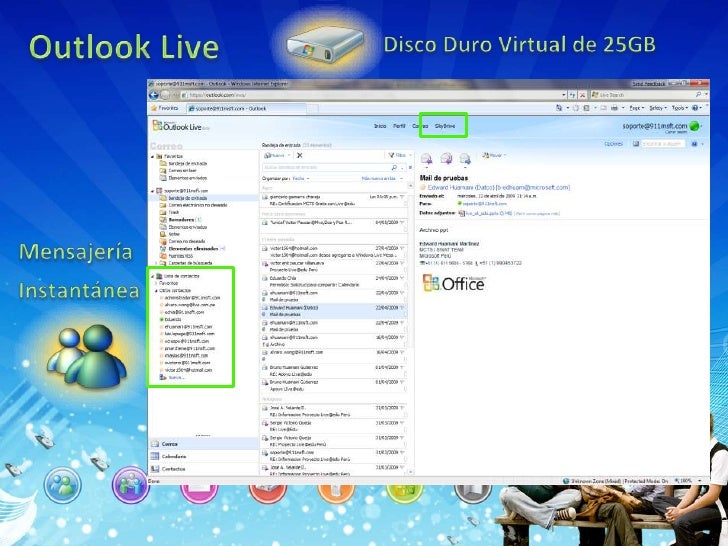The width and height of the screenshot is (728, 546).
Task: Open SkyDrive from the top navigation
Action: (445, 126)
